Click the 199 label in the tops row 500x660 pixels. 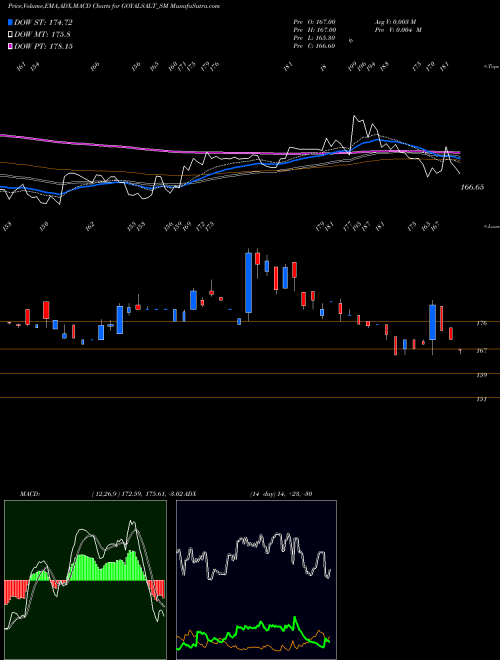(352, 67)
